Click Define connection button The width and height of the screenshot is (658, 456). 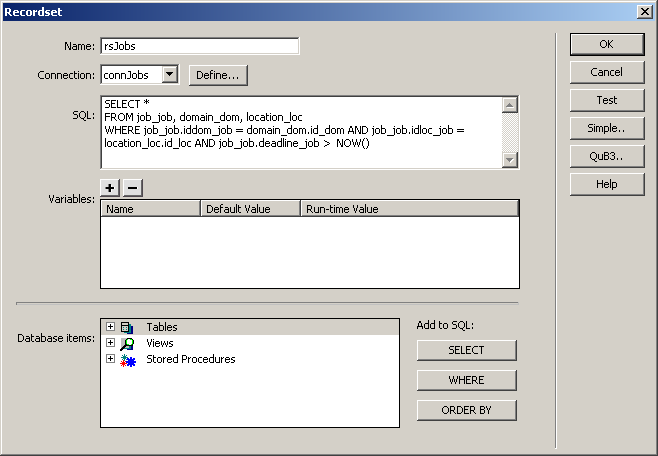pyautogui.click(x=218, y=75)
